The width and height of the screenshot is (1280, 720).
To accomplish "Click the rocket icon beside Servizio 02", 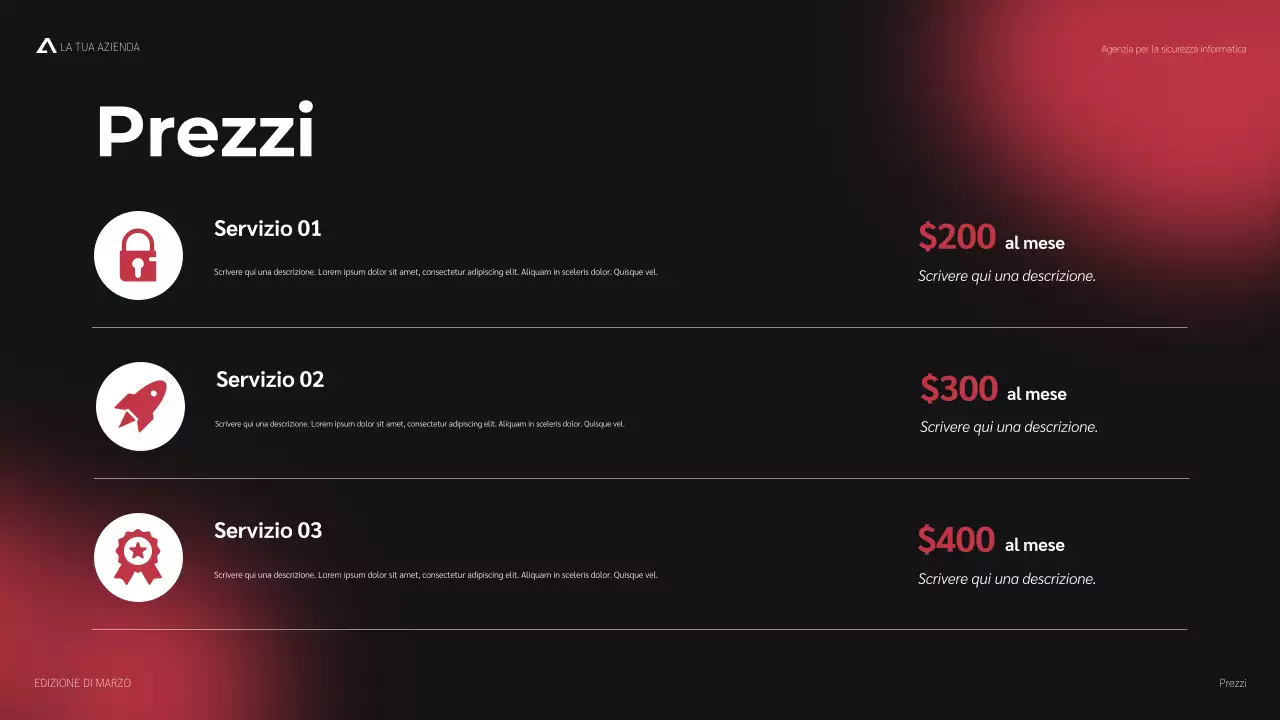I will point(140,407).
